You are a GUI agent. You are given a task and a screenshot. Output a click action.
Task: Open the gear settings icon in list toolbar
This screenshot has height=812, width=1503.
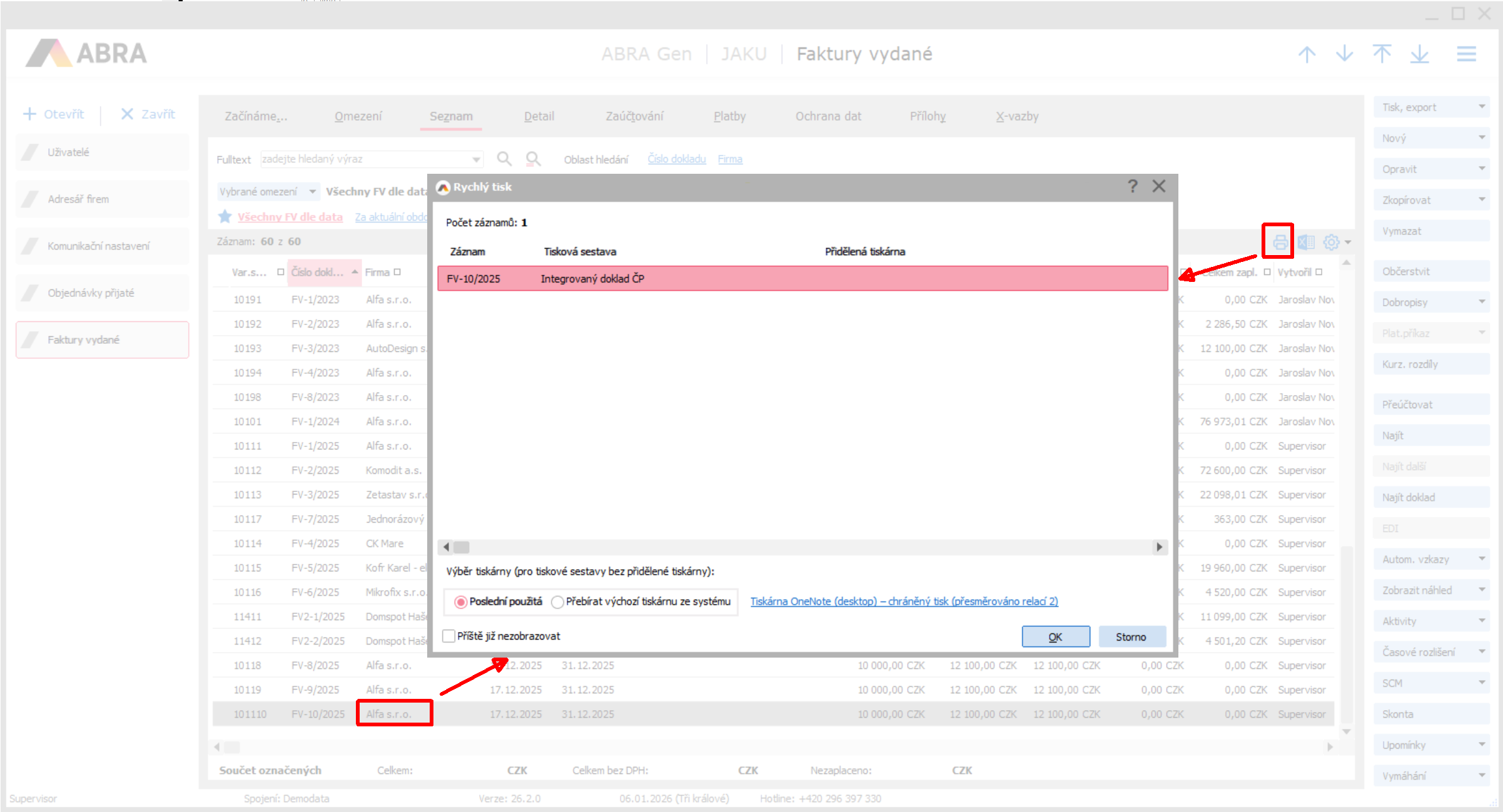(1331, 242)
